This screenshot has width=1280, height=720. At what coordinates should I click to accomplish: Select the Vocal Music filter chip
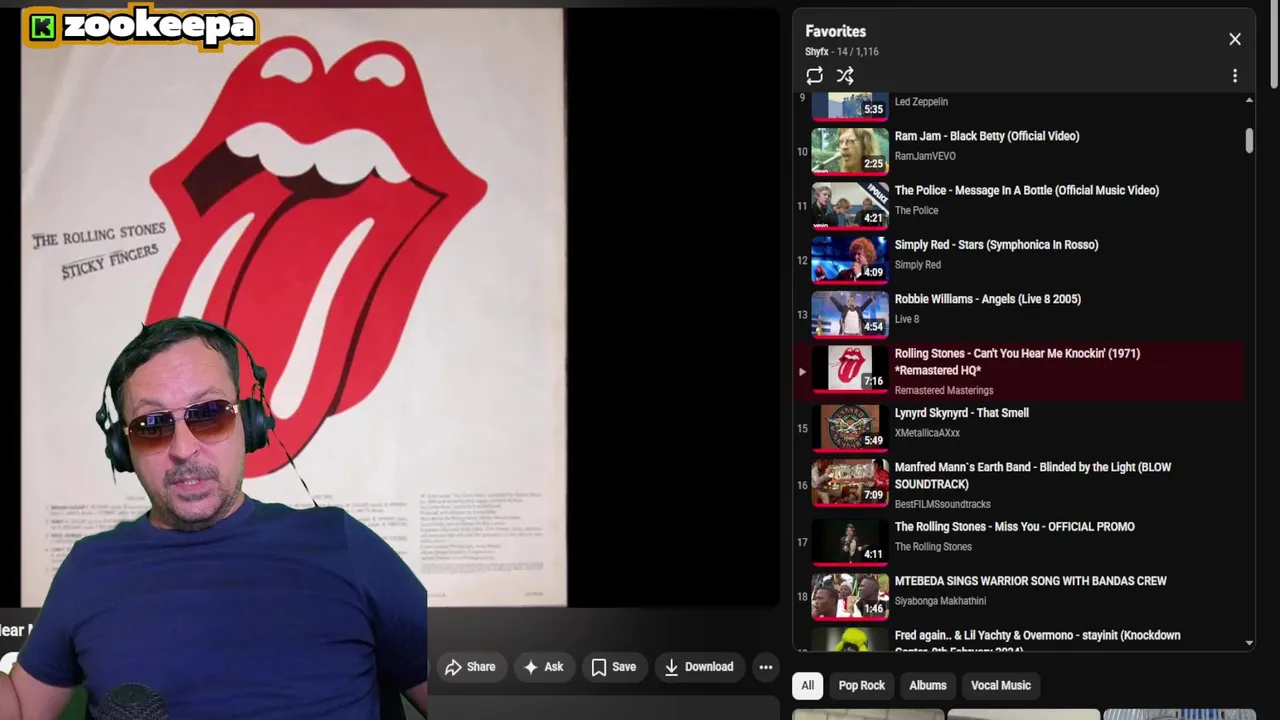[x=1000, y=685]
